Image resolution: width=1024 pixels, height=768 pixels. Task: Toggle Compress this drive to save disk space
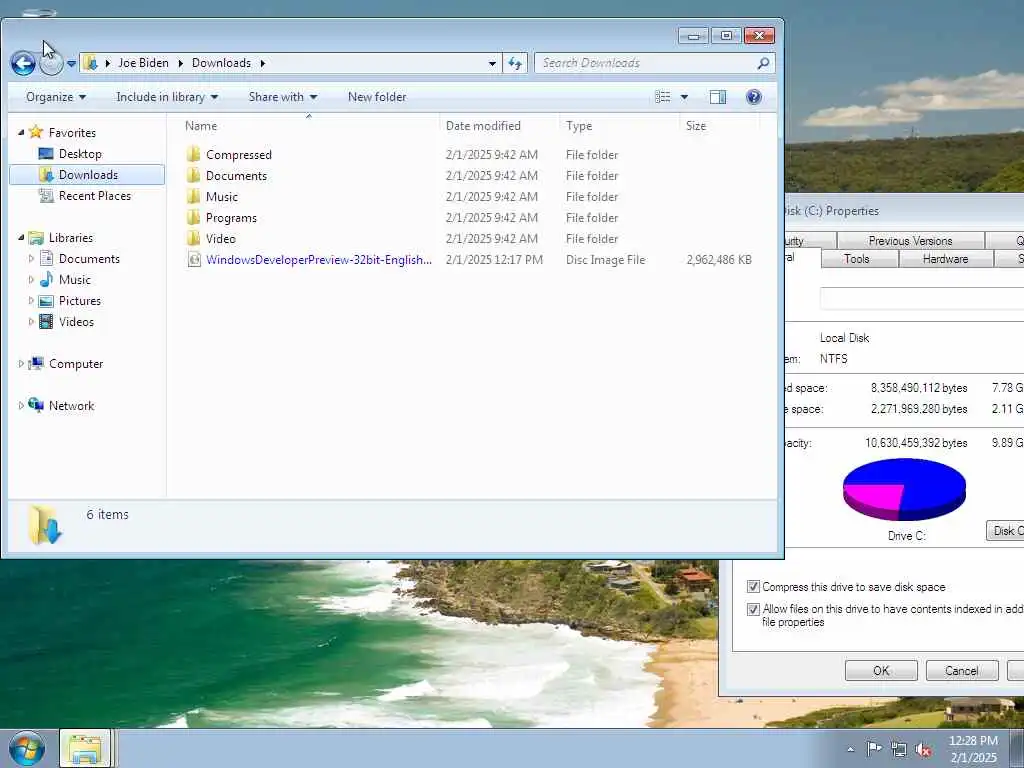[x=753, y=586]
